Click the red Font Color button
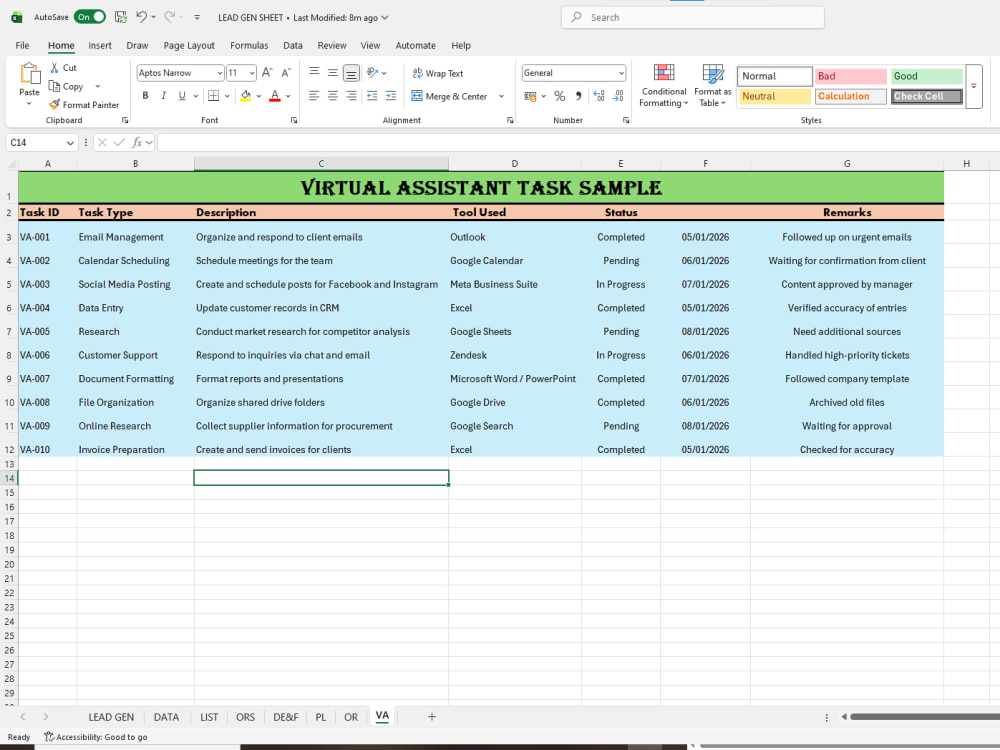 tap(275, 96)
